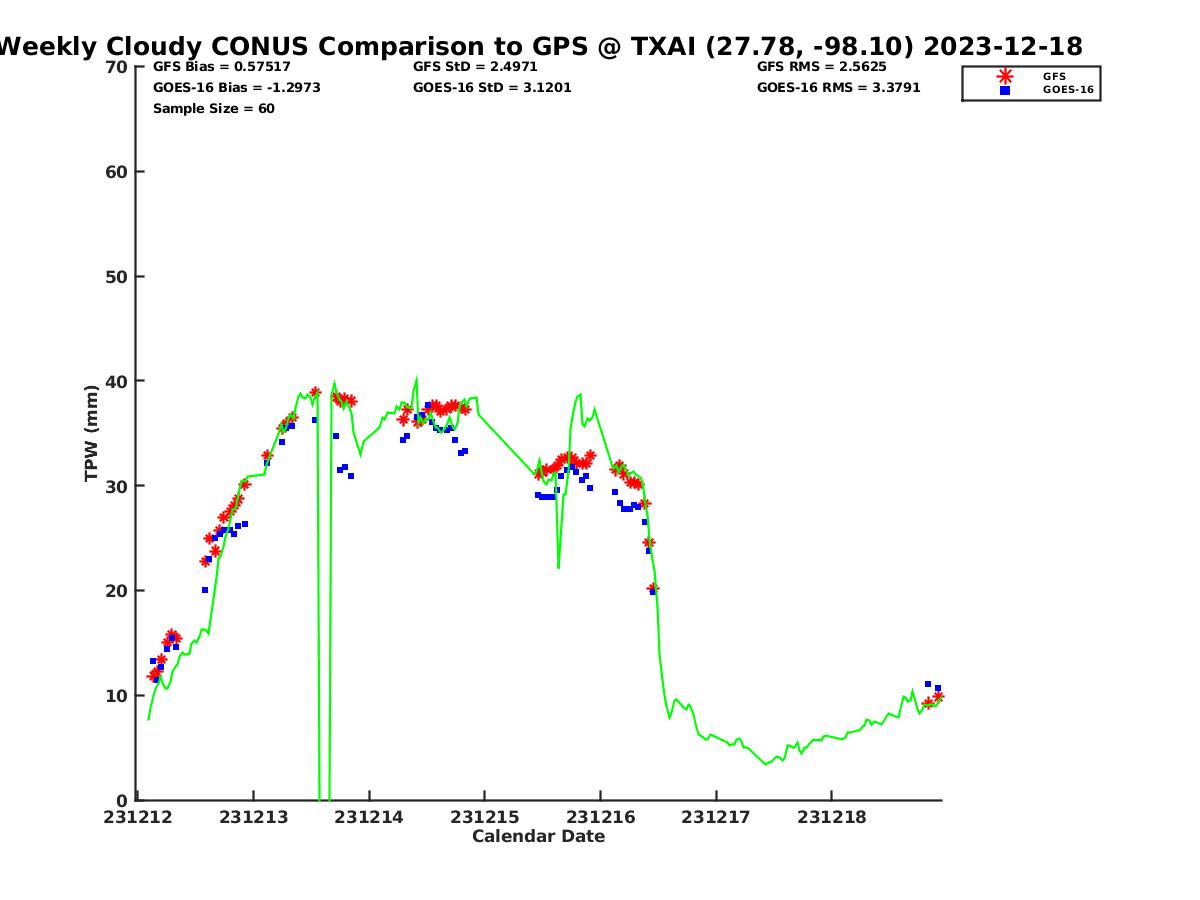This screenshot has width=1200, height=900.
Task: Click the blue GOES-16 square legend marker
Action: coord(1005,90)
